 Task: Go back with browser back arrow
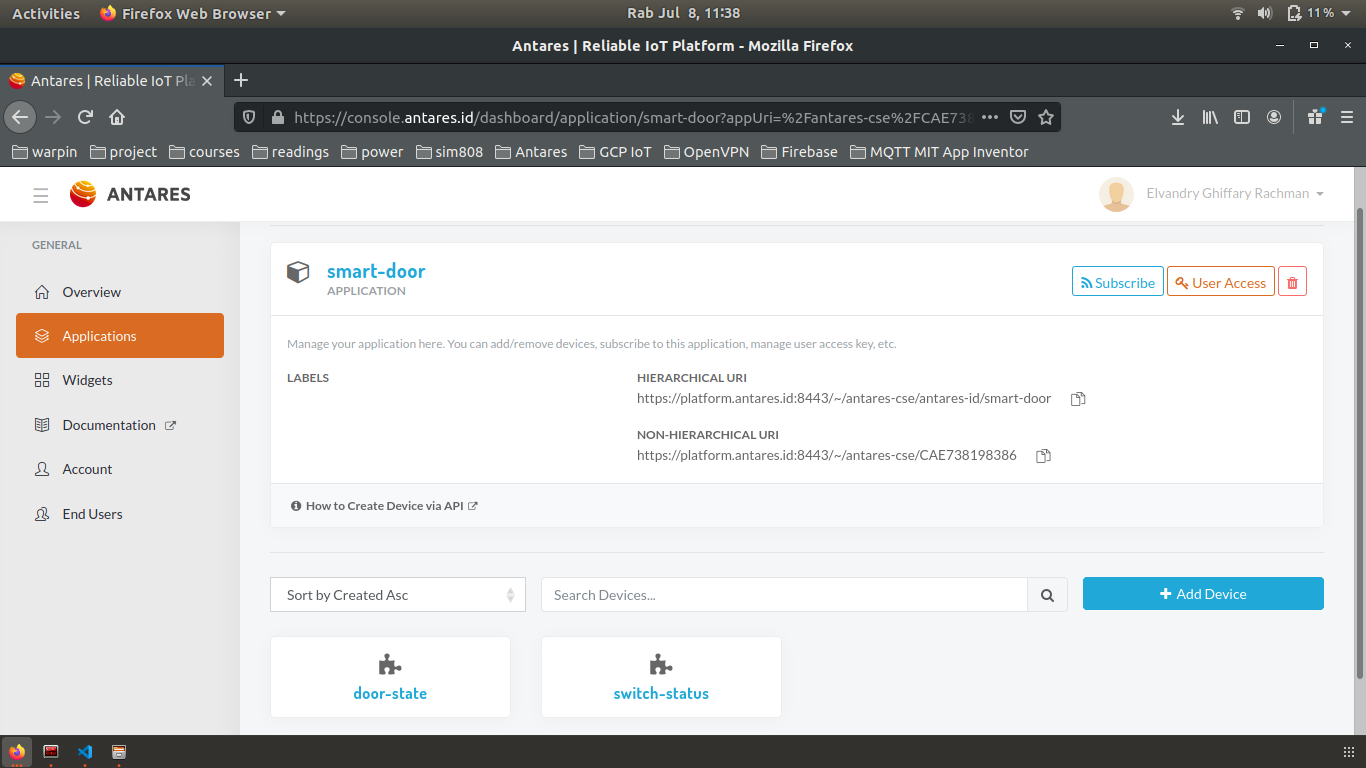20,117
